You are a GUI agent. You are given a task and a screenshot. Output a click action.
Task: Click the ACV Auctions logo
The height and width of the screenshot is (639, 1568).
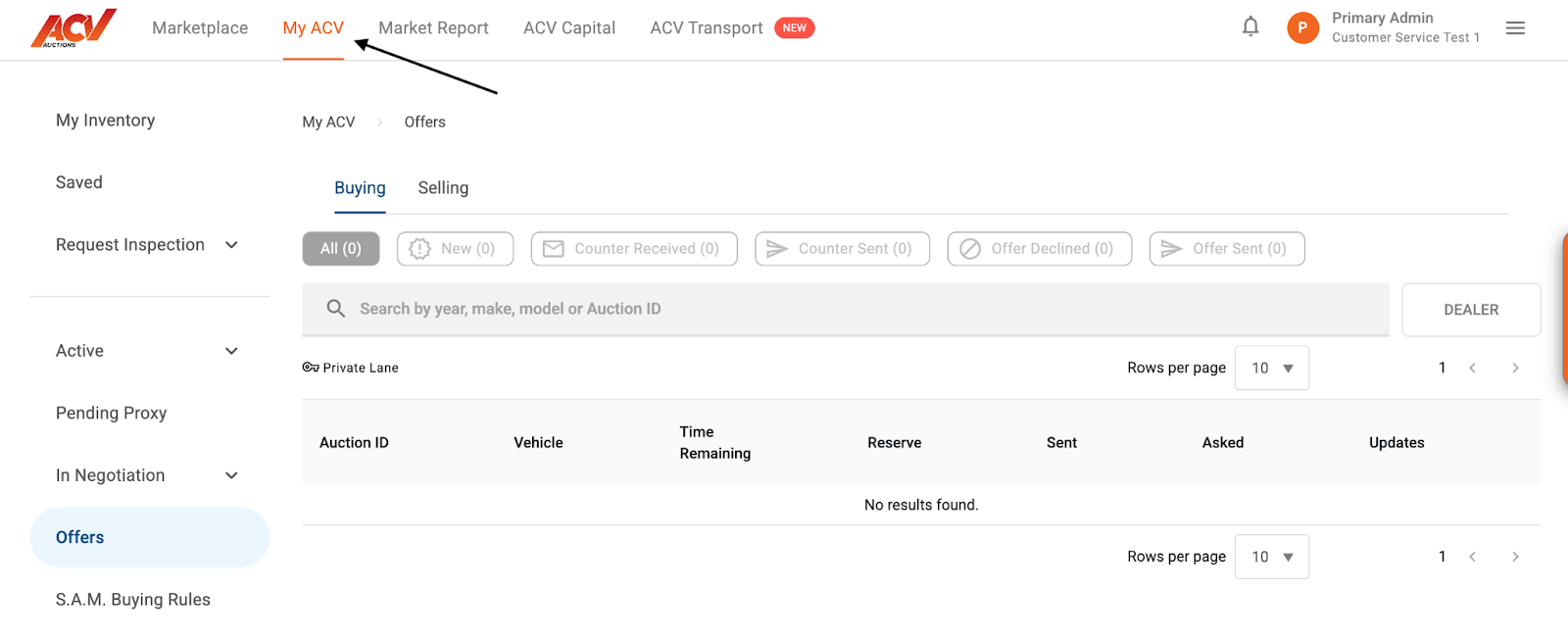click(73, 28)
